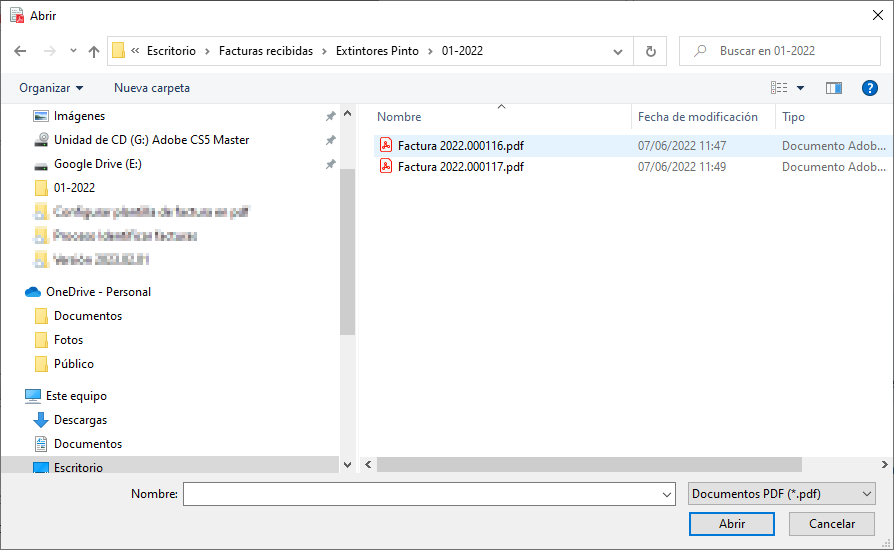Open the Organizar menu
This screenshot has width=894, height=550.
51,88
